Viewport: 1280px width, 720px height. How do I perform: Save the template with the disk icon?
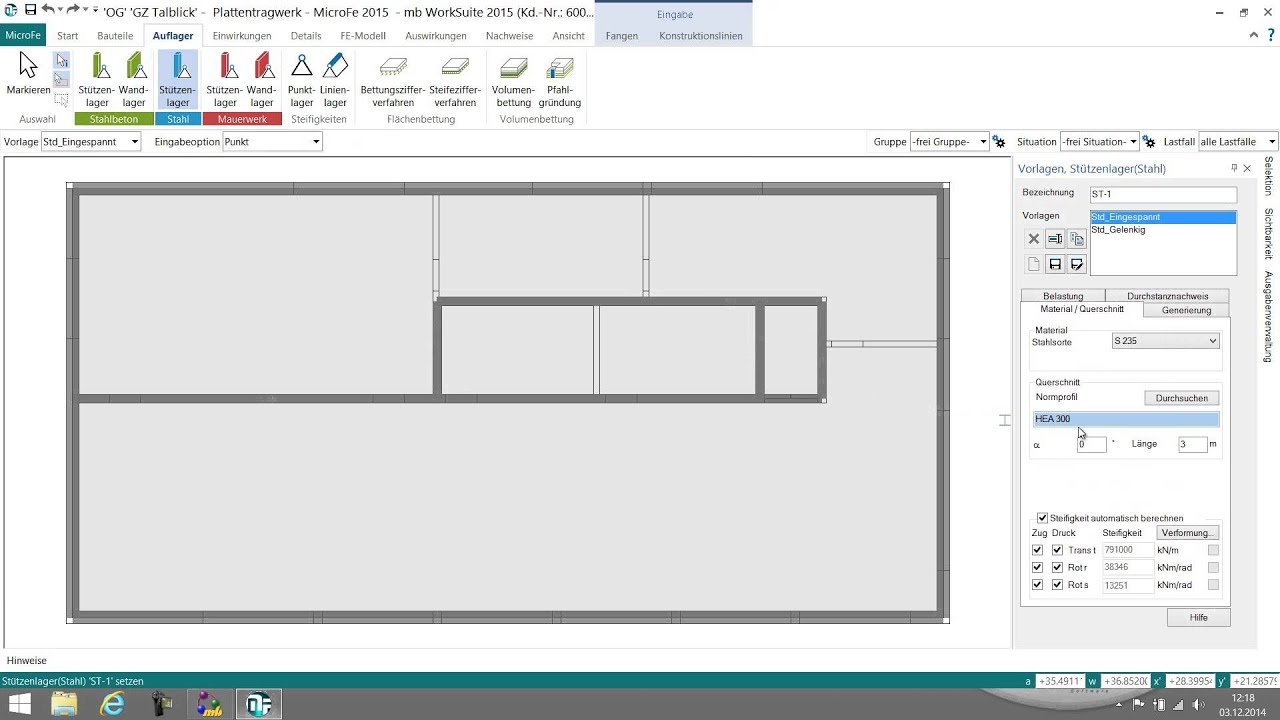pyautogui.click(x=1055, y=264)
